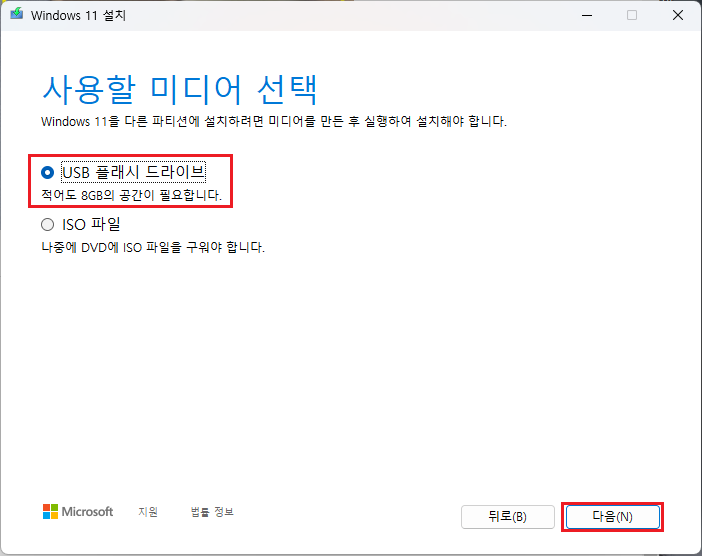Click the Windows 11 partition install description
The height and width of the screenshot is (556, 702).
274,121
